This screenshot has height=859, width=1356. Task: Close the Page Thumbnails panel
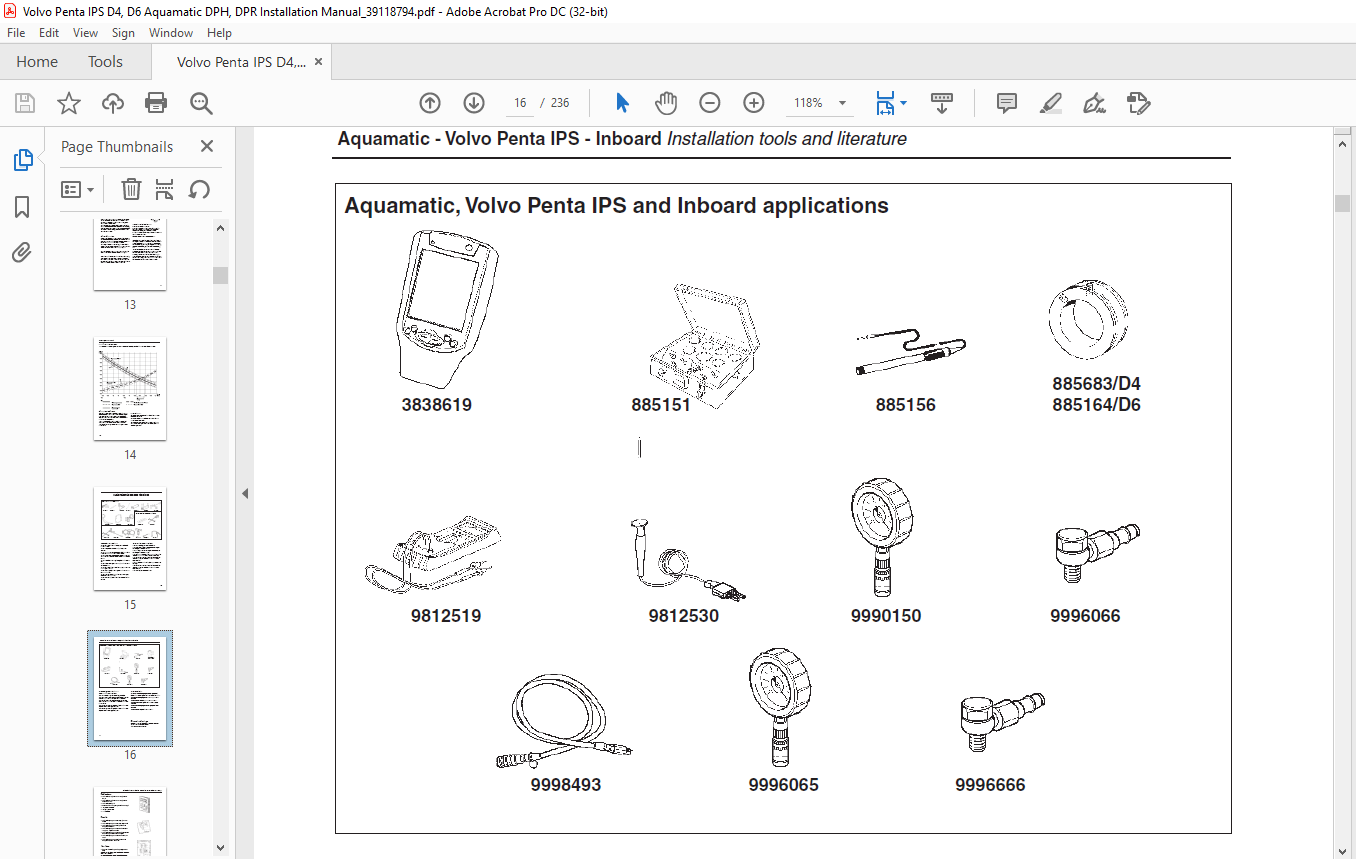point(207,146)
